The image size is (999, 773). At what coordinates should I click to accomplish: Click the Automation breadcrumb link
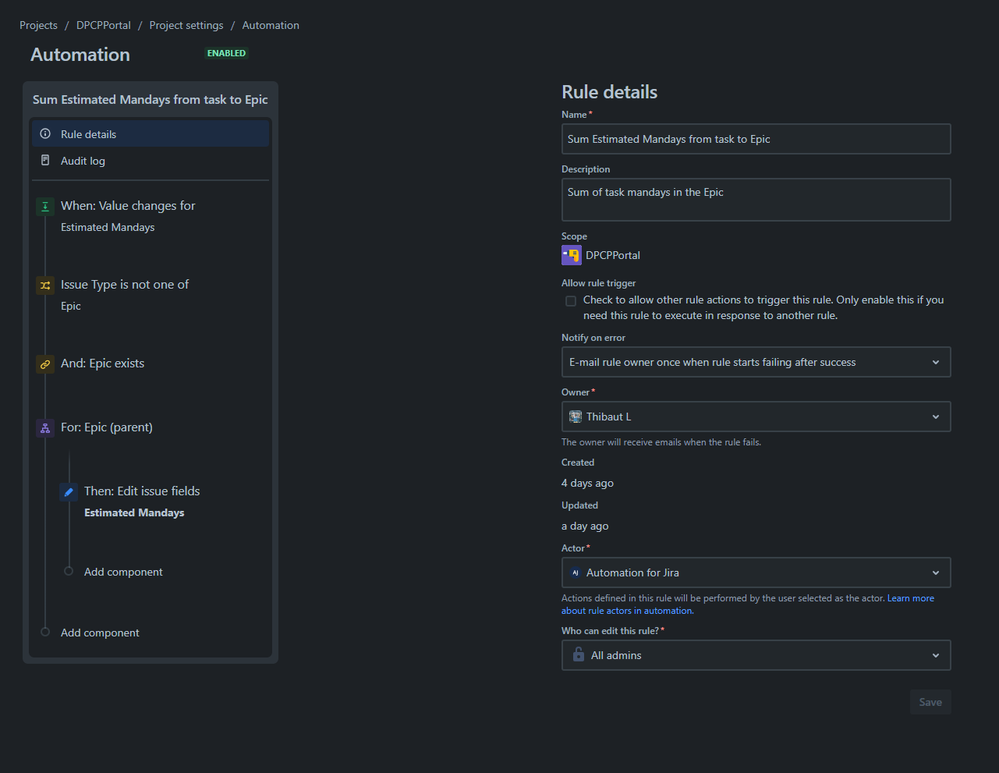pyautogui.click(x=270, y=25)
